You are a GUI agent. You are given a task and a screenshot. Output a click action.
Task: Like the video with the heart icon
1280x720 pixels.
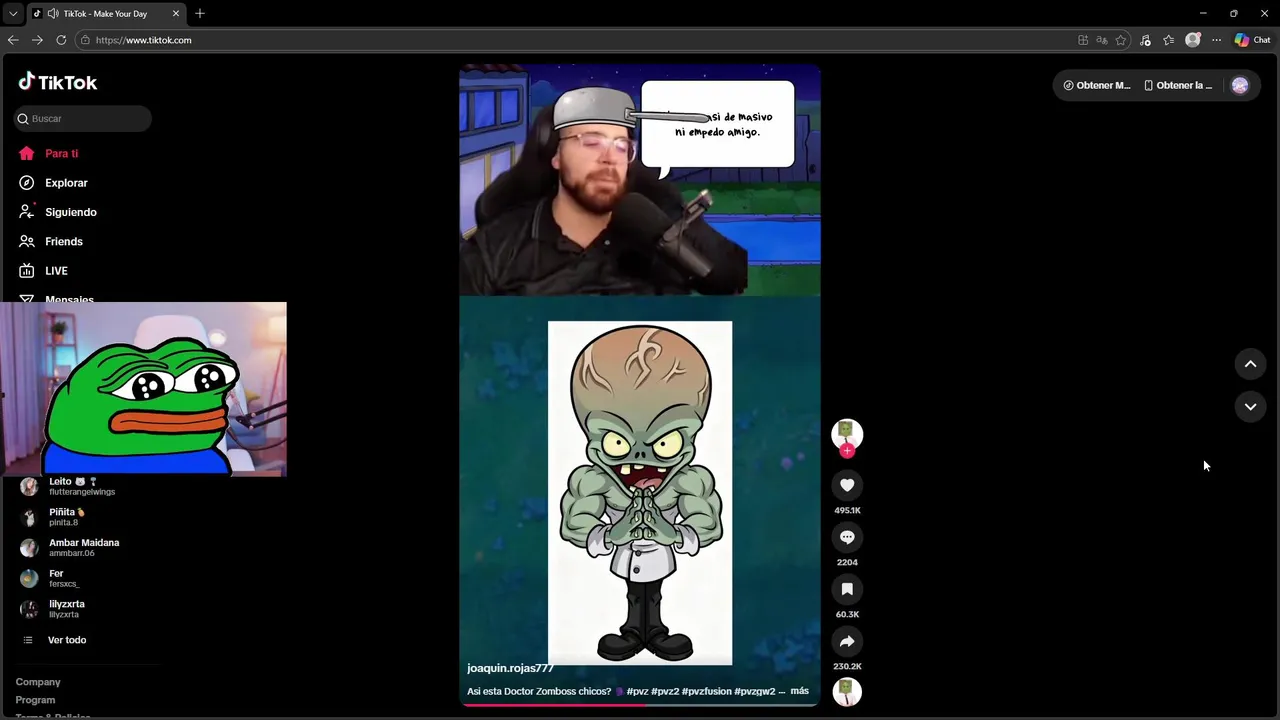847,485
